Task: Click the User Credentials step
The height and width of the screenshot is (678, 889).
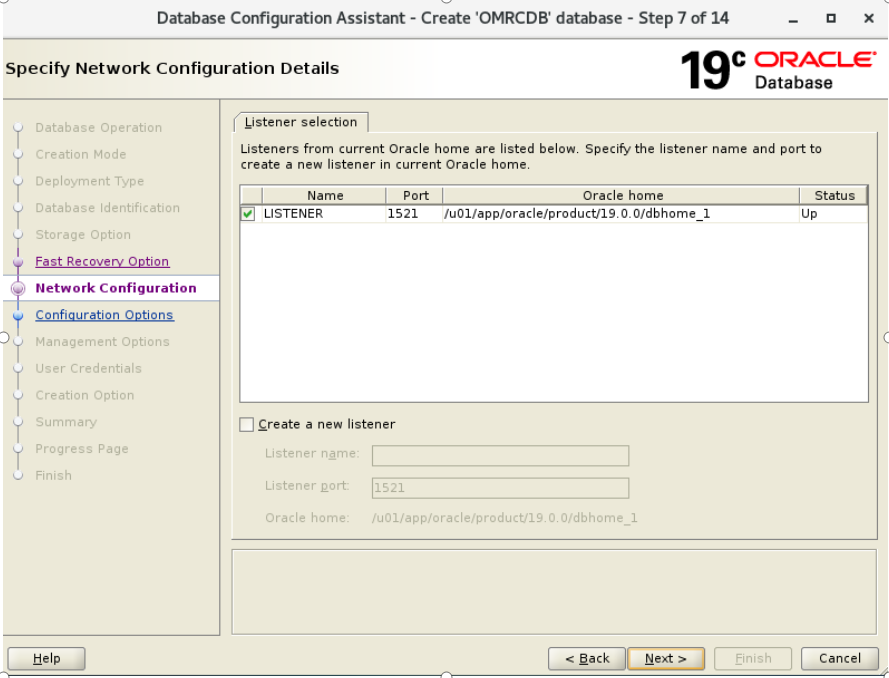Action: [88, 368]
